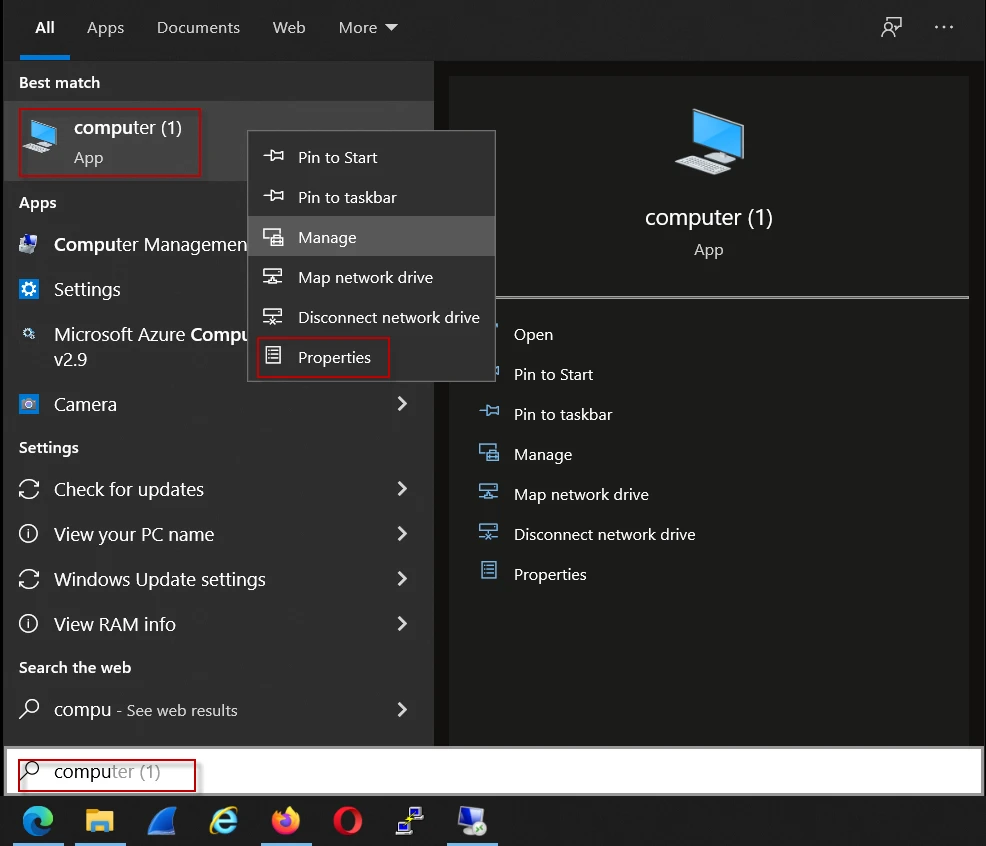
Task: Choose Map network drive in context menu
Action: (x=372, y=277)
